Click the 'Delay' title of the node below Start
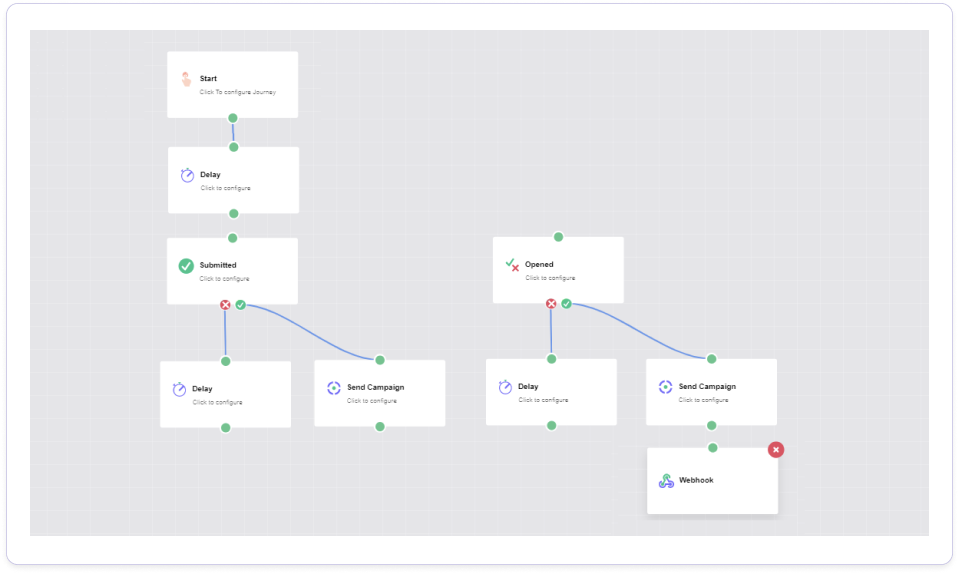 [x=210, y=175]
